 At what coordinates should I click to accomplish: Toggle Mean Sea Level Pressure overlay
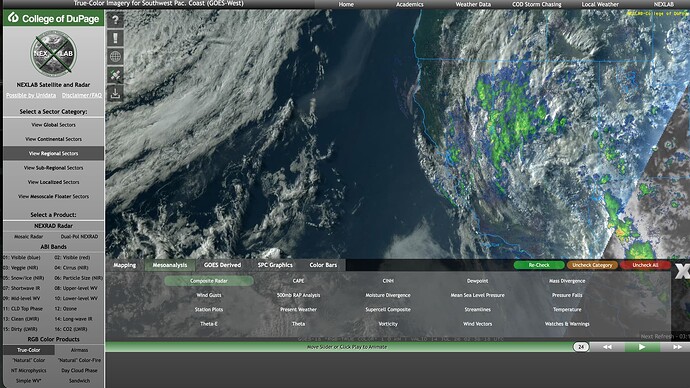(477, 295)
